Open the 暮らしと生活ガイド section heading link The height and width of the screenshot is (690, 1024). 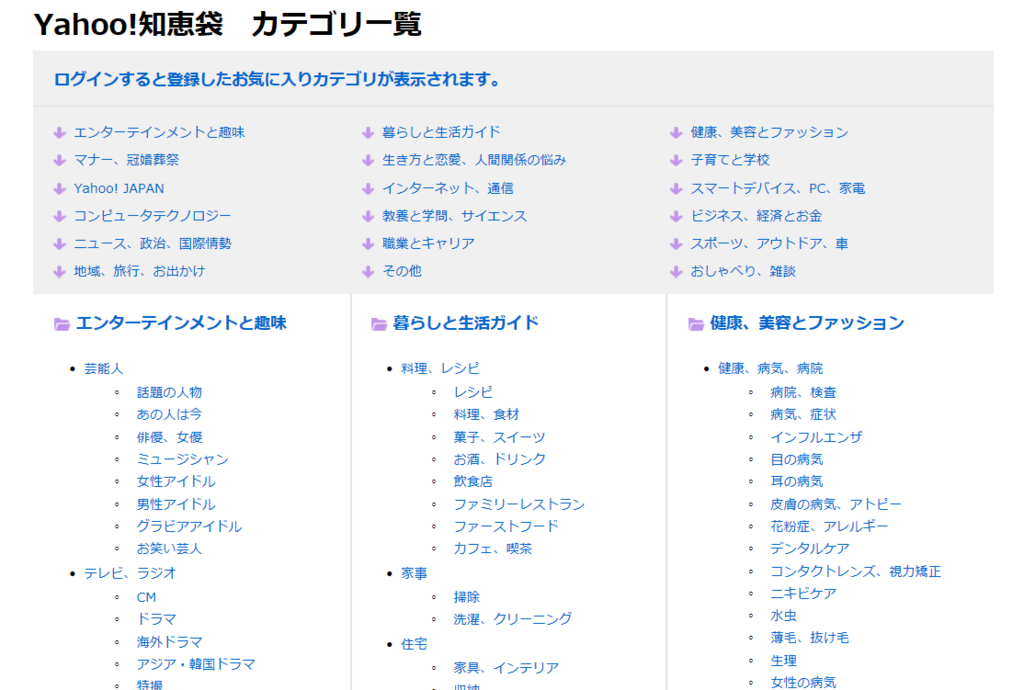(x=466, y=323)
